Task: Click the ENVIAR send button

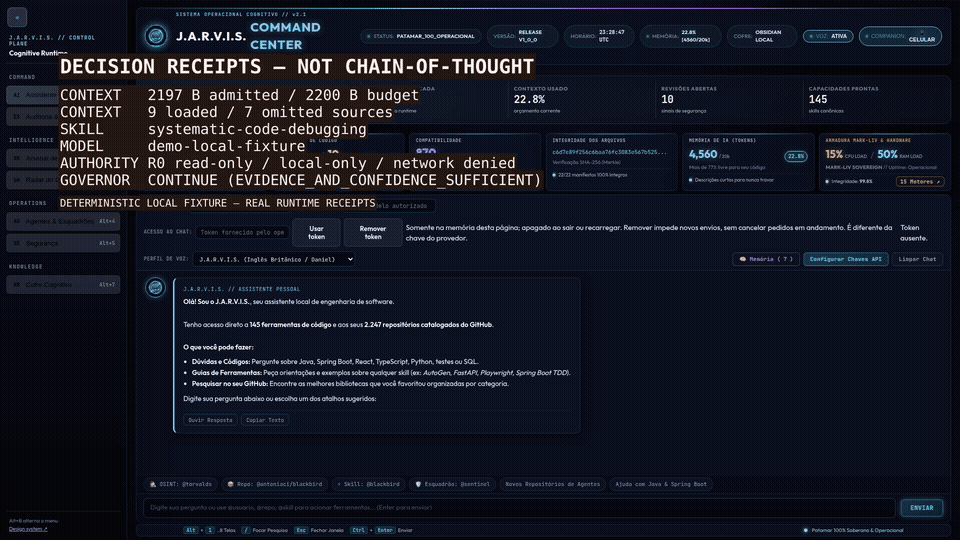Action: tap(921, 508)
